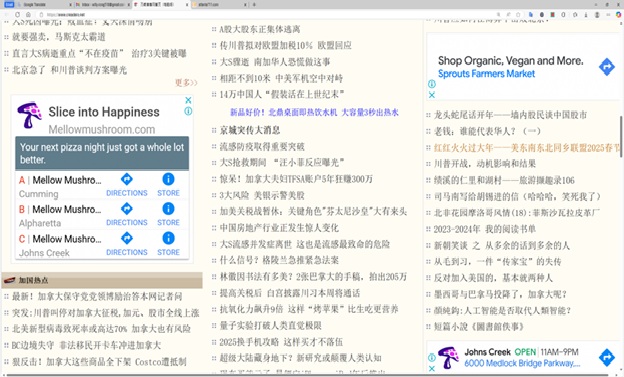Open the colorful Copilot icon in the toolbar
The image size is (624, 377).
click(618, 14)
